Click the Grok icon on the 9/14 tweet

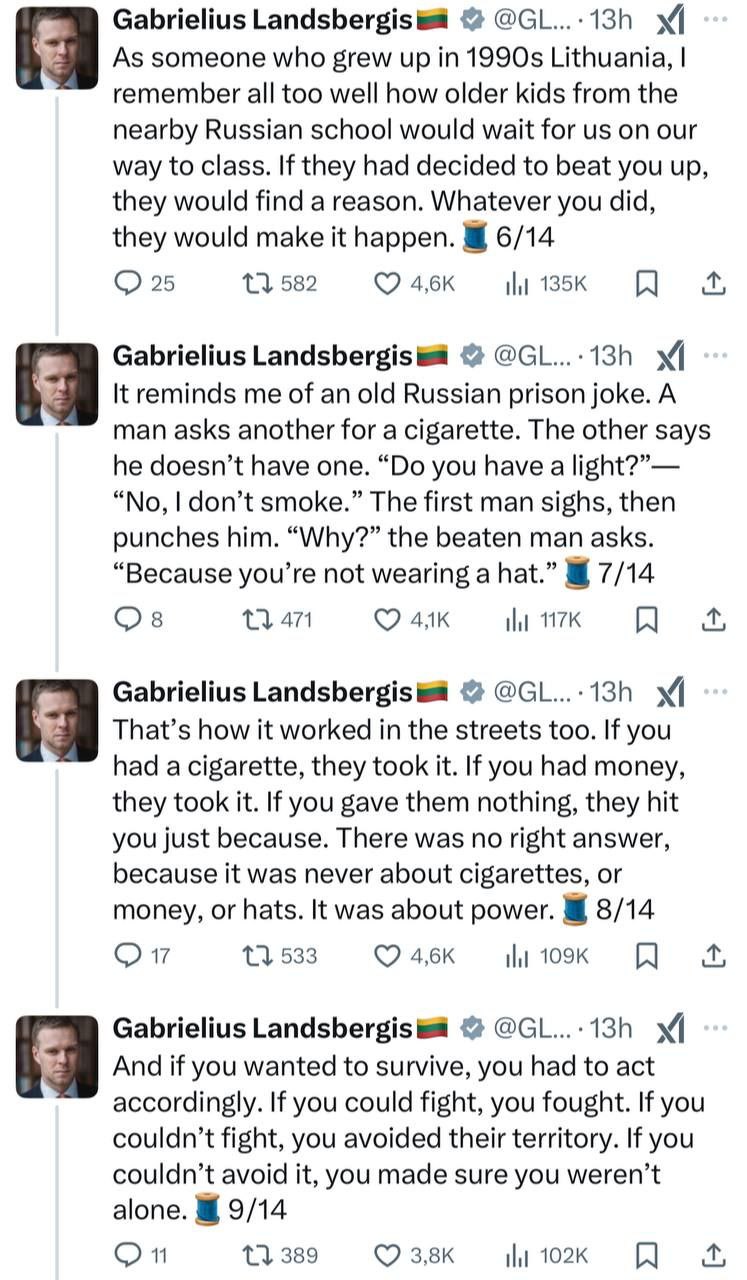tap(668, 1027)
